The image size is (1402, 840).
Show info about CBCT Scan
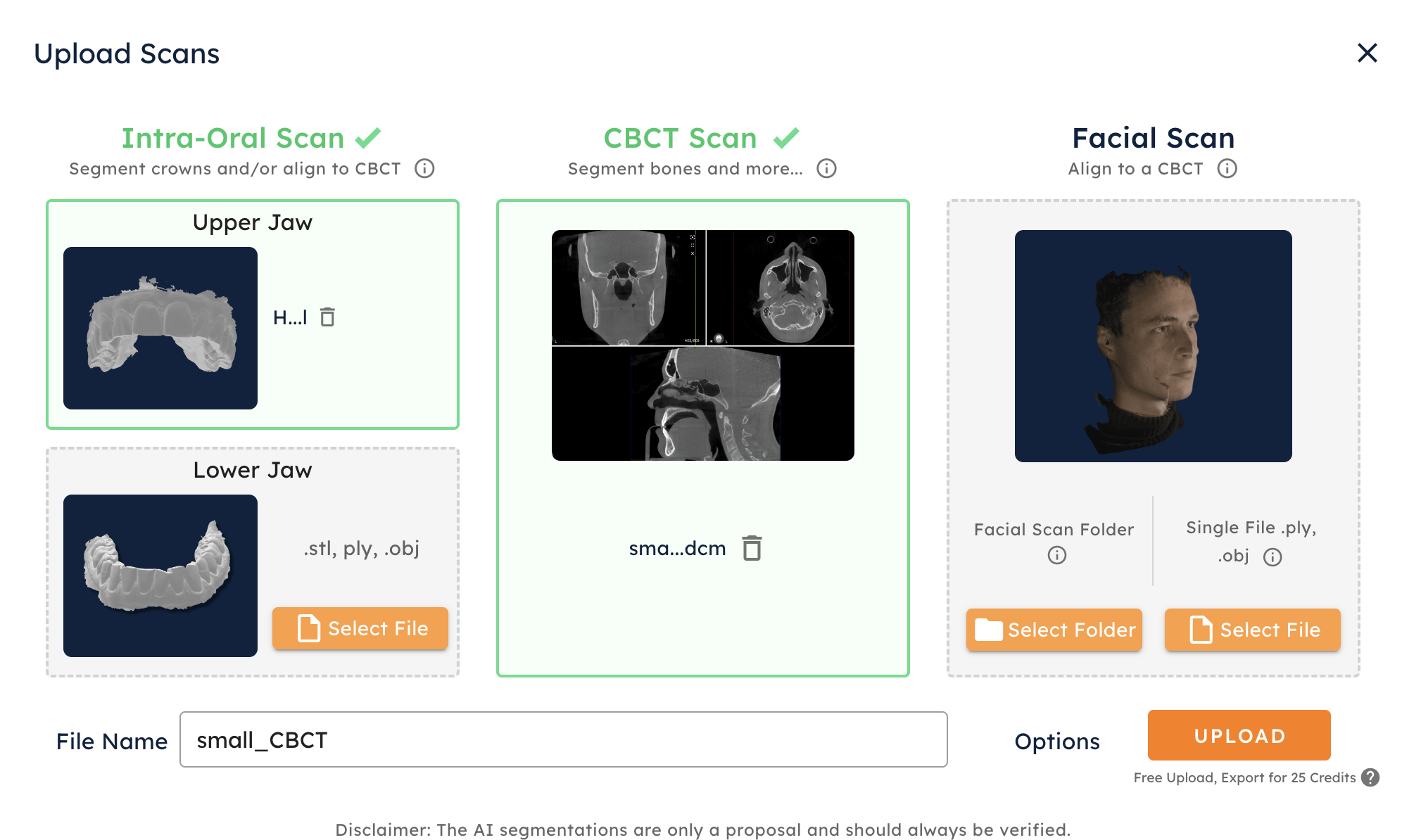tap(826, 169)
